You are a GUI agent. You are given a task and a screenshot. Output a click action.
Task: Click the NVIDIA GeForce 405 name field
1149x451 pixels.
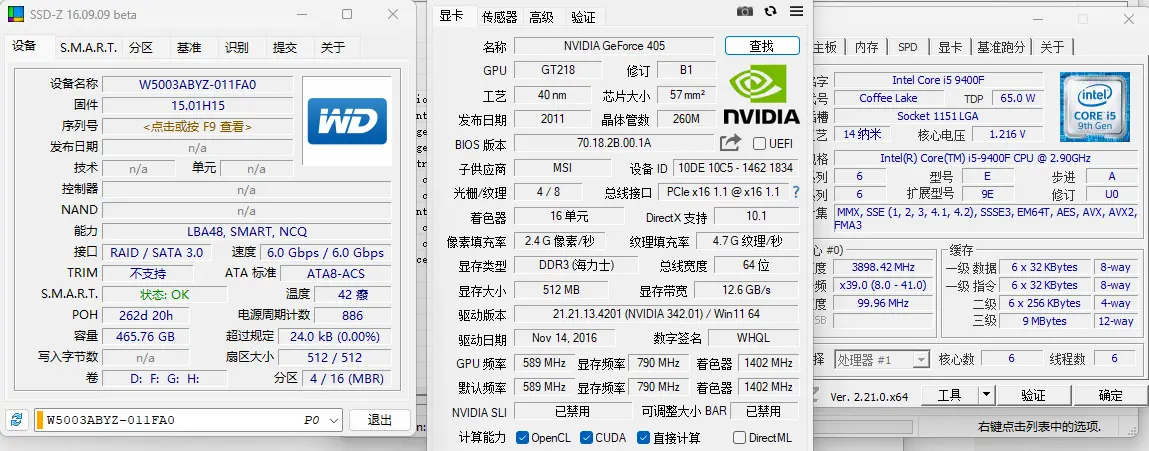click(x=614, y=45)
